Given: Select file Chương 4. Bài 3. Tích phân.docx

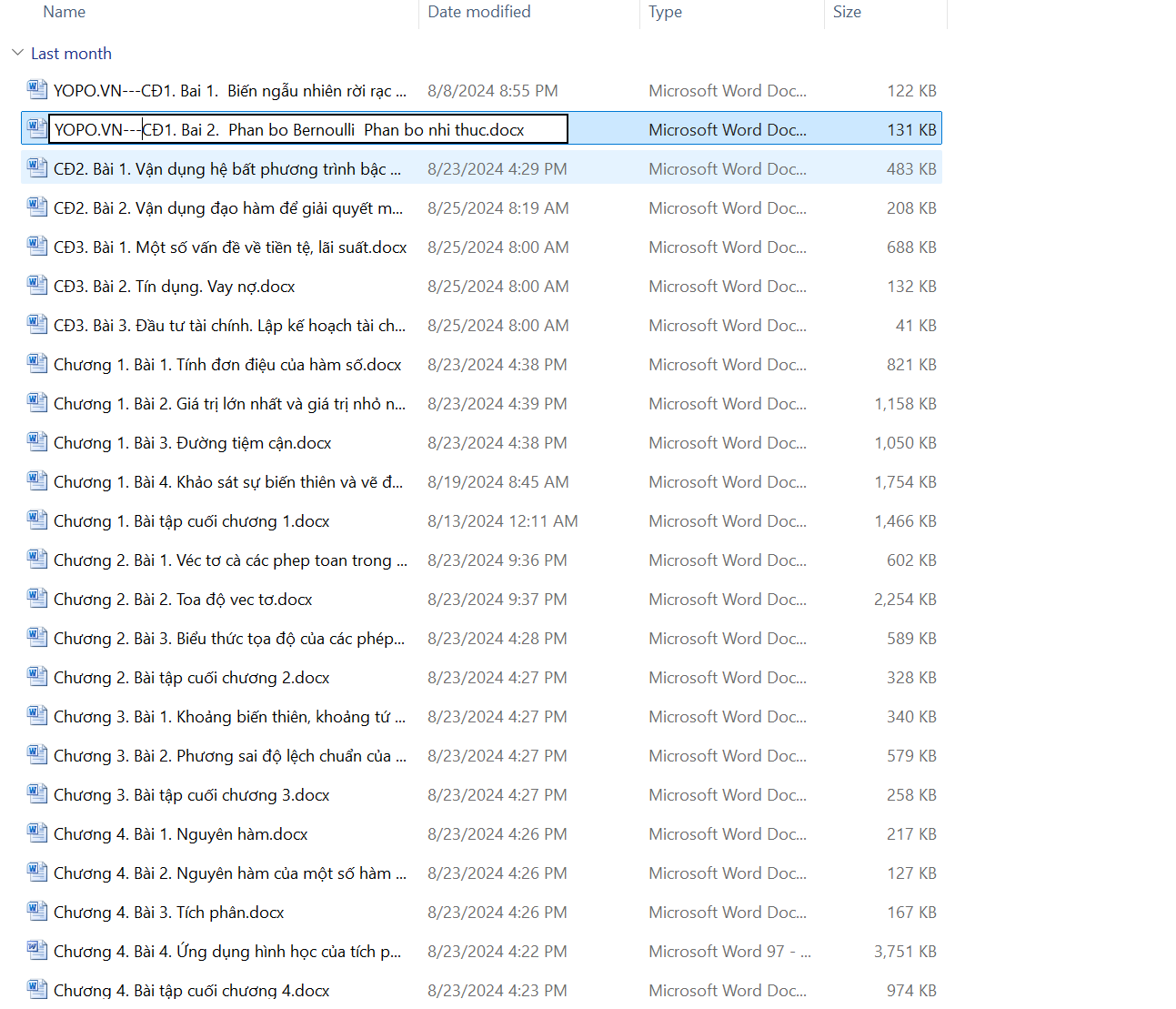Looking at the screenshot, I should pyautogui.click(x=169, y=913).
